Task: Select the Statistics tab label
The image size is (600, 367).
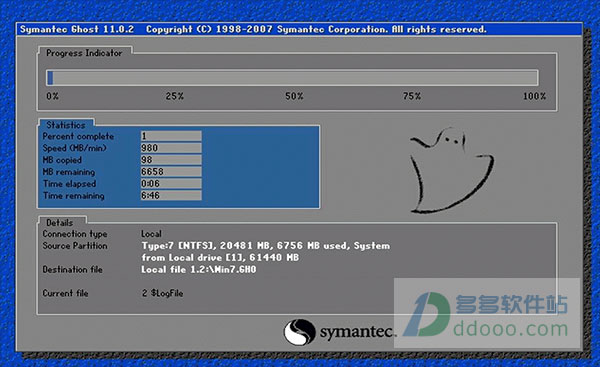Action: pos(66,125)
